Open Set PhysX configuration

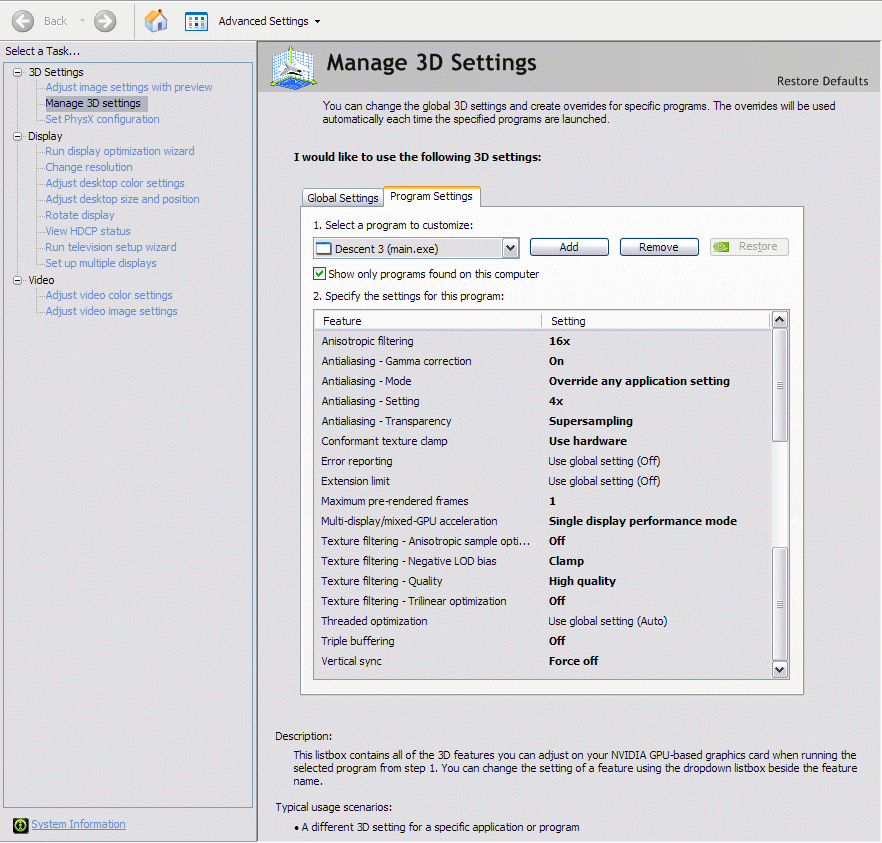[102, 119]
